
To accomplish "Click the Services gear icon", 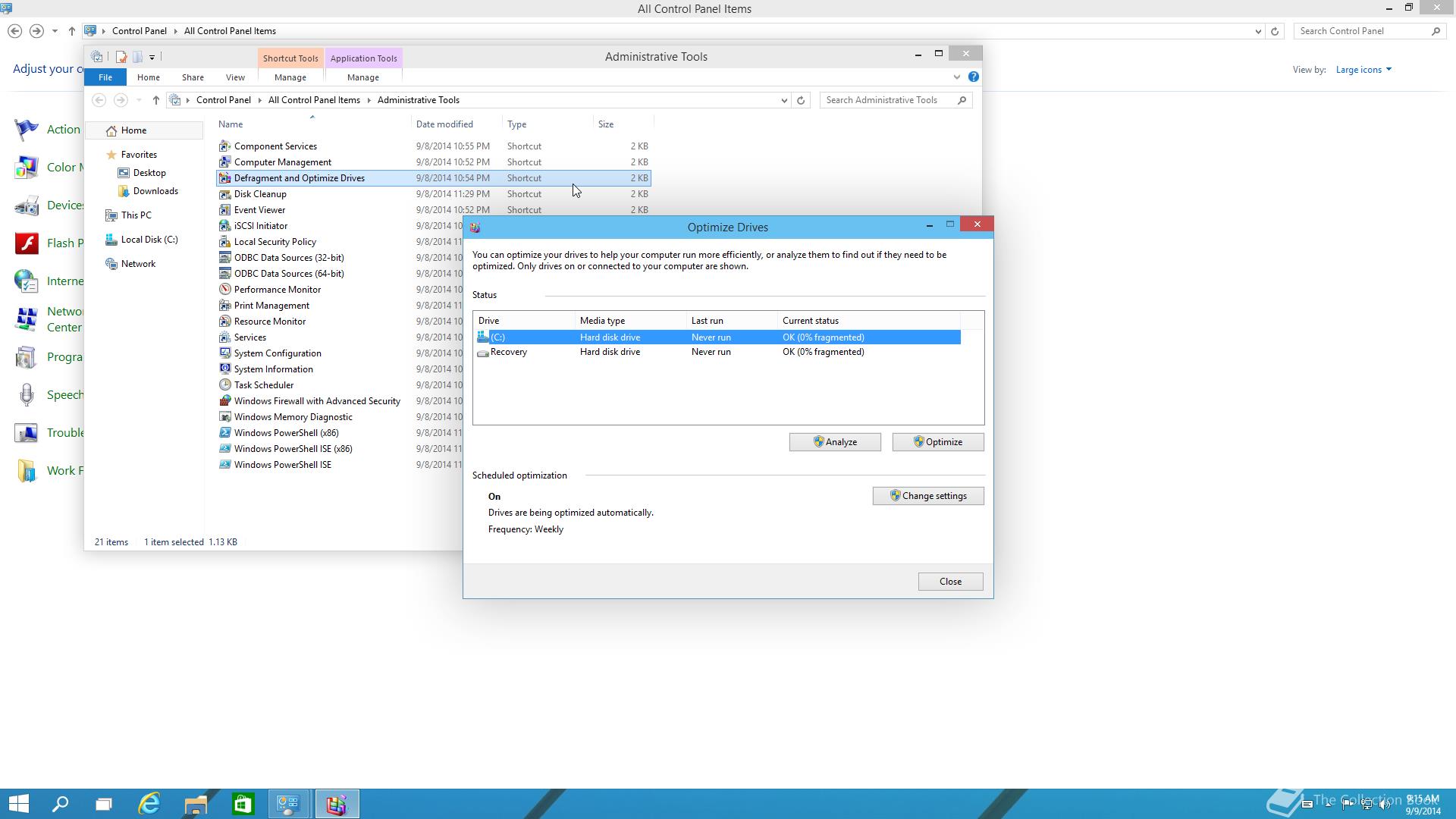I will [224, 337].
